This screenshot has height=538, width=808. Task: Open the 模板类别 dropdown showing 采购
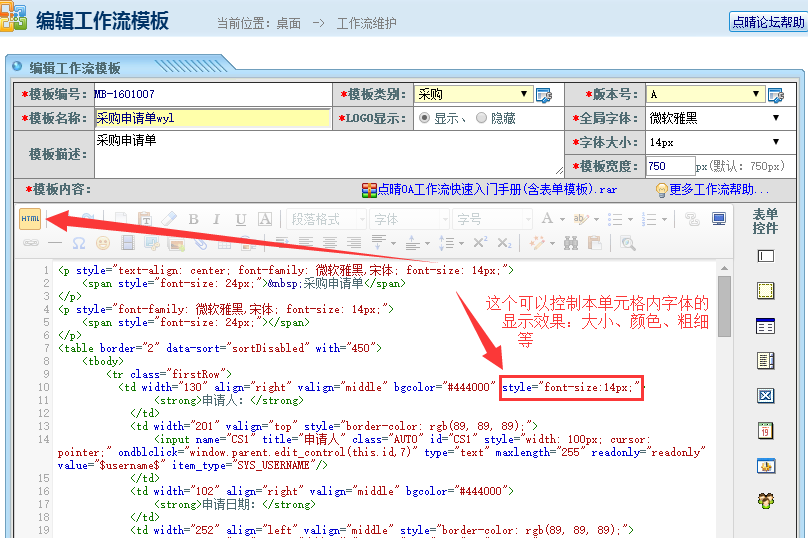pyautogui.click(x=473, y=94)
